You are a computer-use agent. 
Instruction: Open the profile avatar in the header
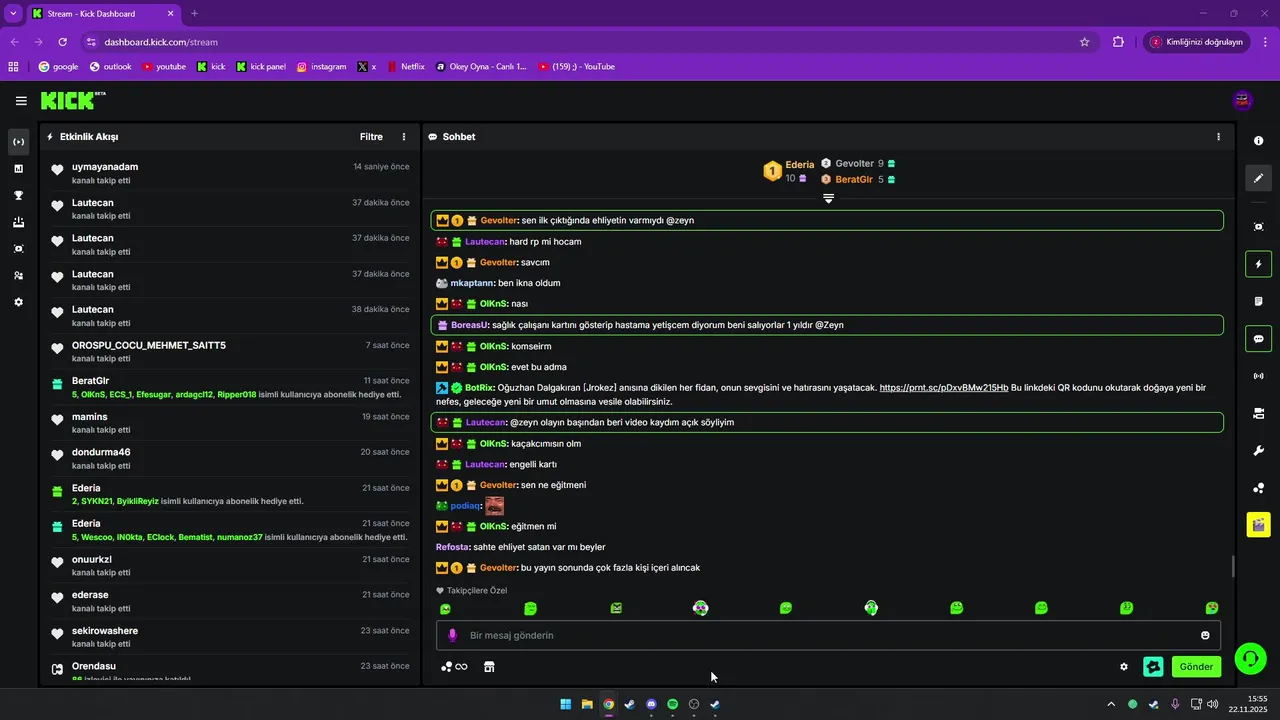click(x=1243, y=100)
